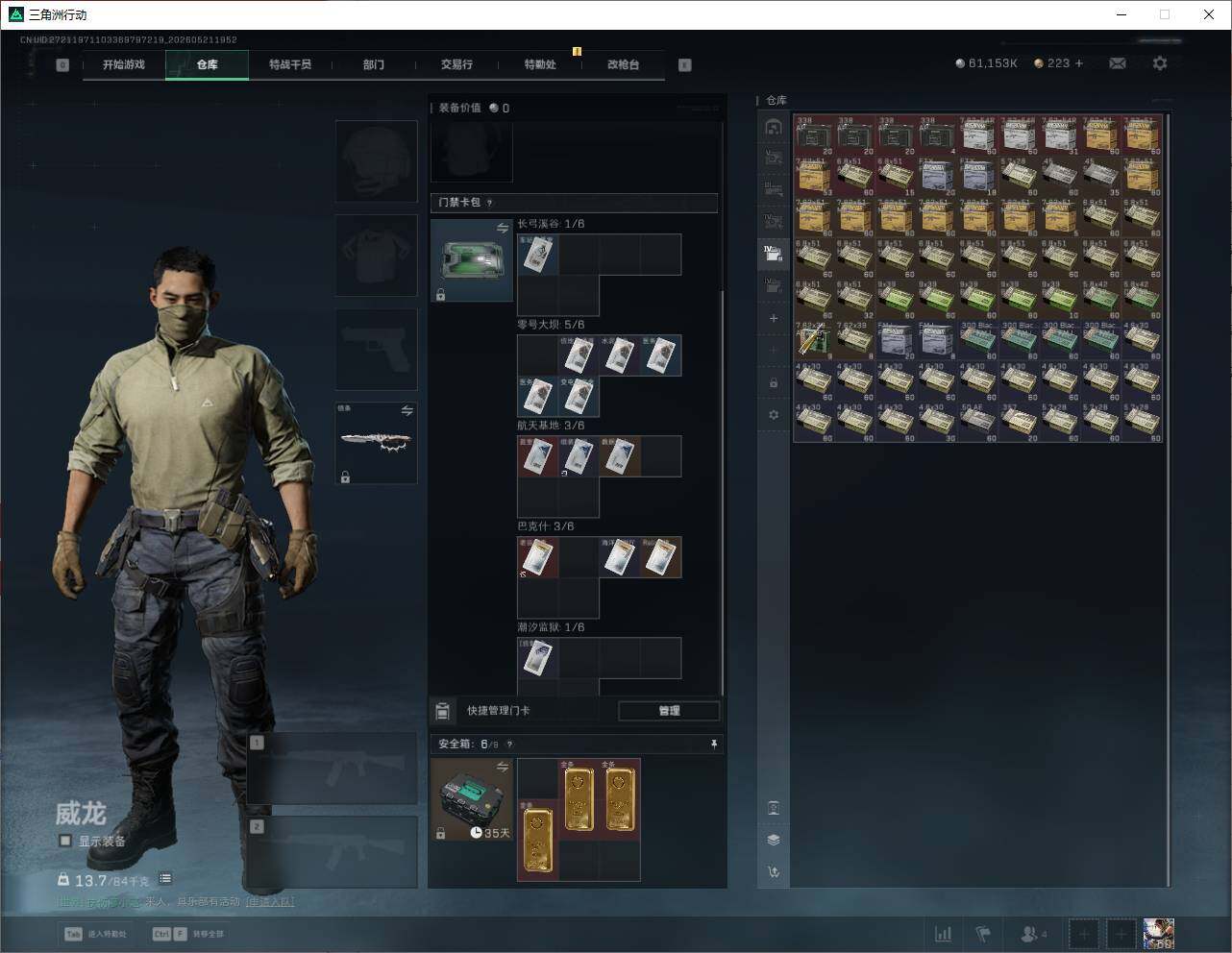1232x953 pixels.
Task: Select the green 9x39 ammo stack showing 10
Action: (x=1061, y=300)
